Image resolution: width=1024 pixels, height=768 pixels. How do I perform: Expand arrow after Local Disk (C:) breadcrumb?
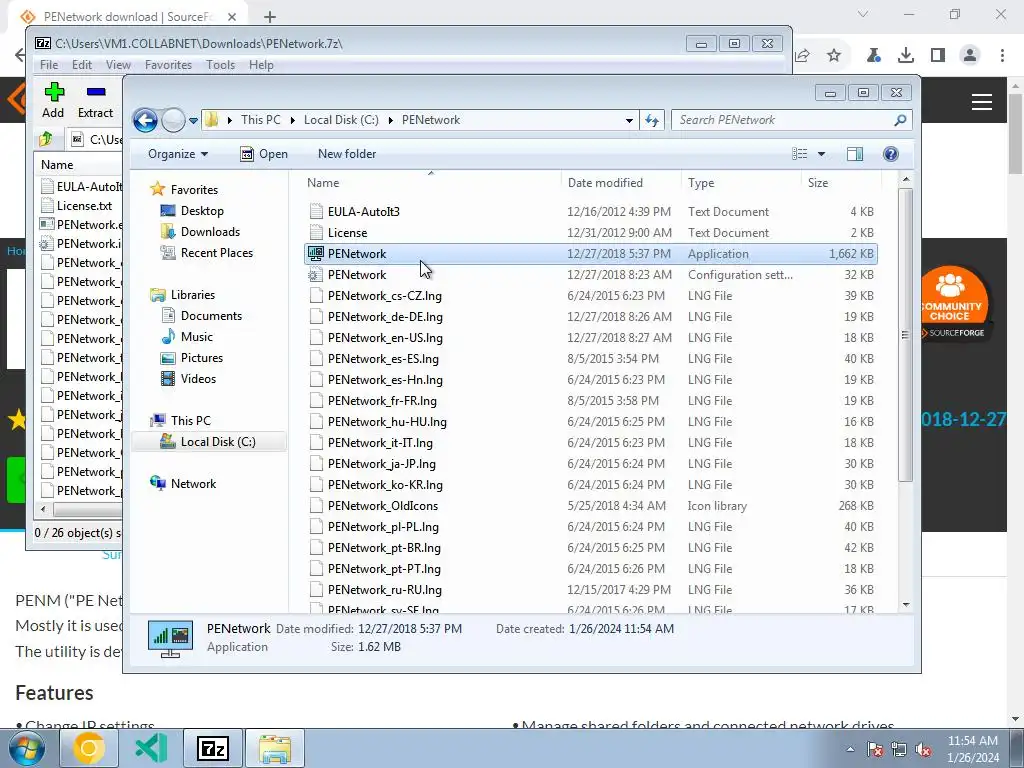(391, 120)
